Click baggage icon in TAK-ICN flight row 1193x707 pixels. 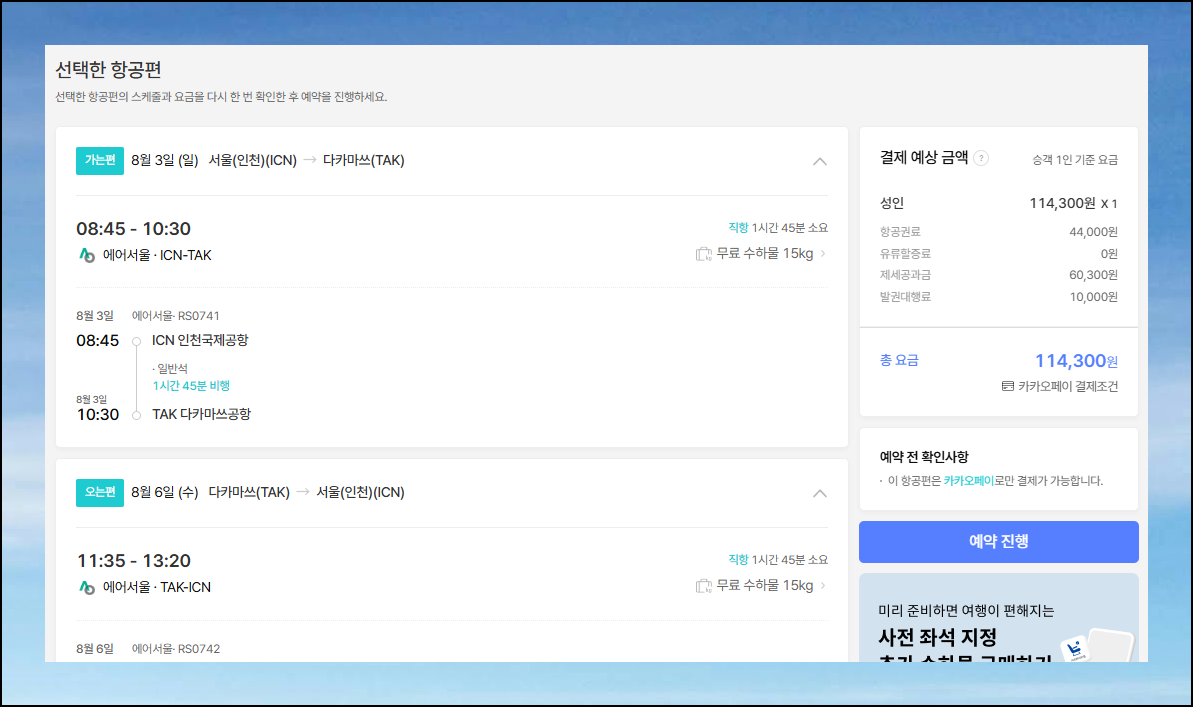point(704,586)
